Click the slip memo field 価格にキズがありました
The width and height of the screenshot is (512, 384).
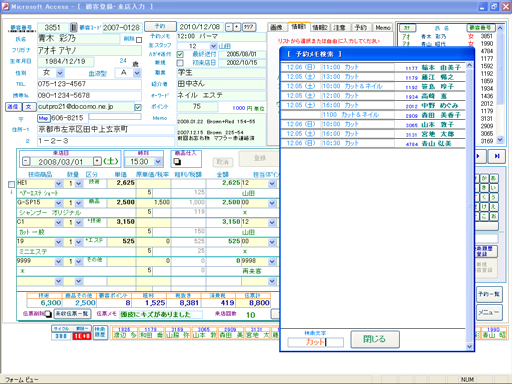161,314
